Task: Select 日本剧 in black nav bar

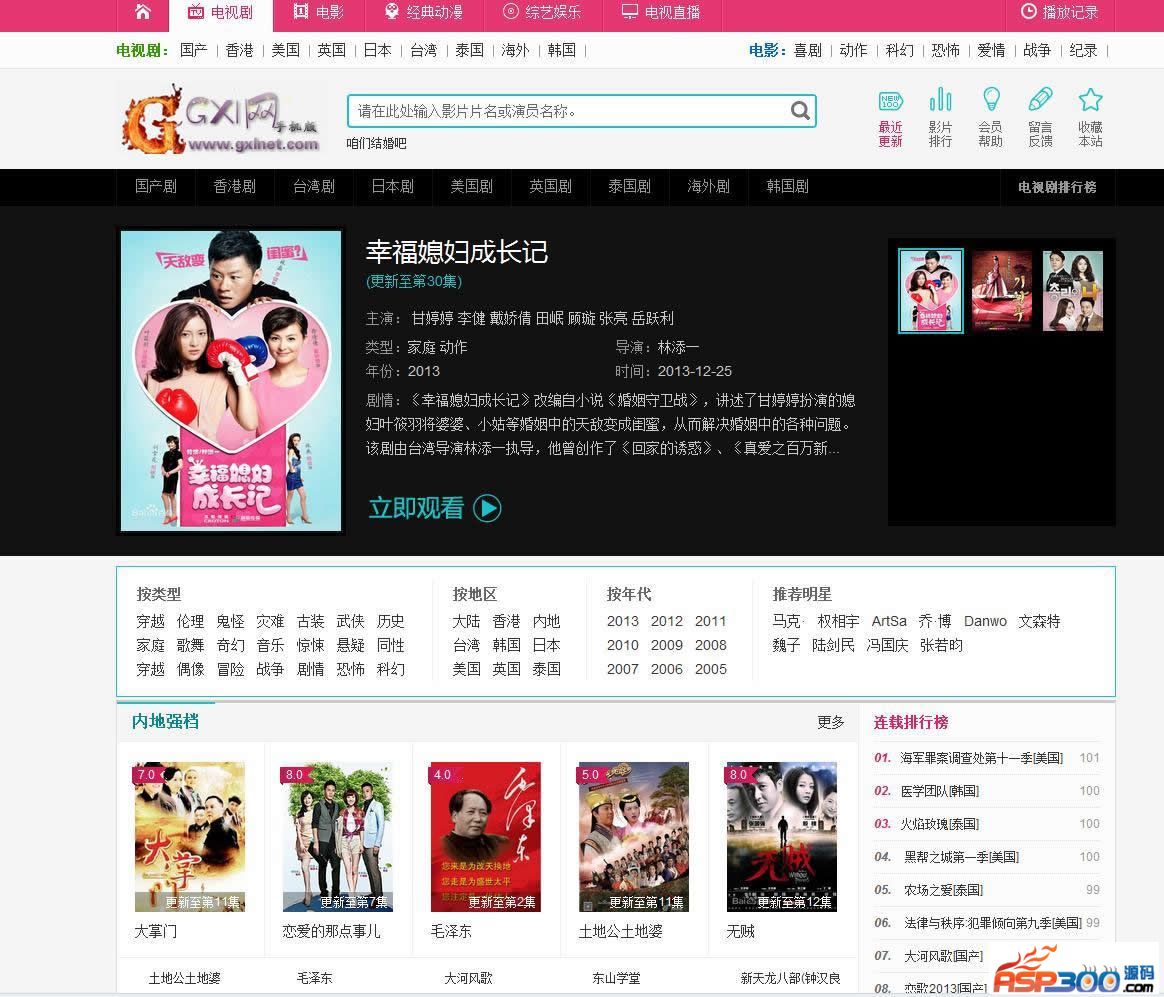Action: [393, 186]
